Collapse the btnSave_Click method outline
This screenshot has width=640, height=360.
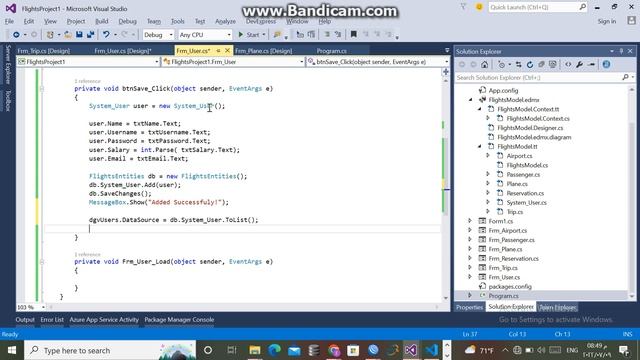[x=42, y=89]
